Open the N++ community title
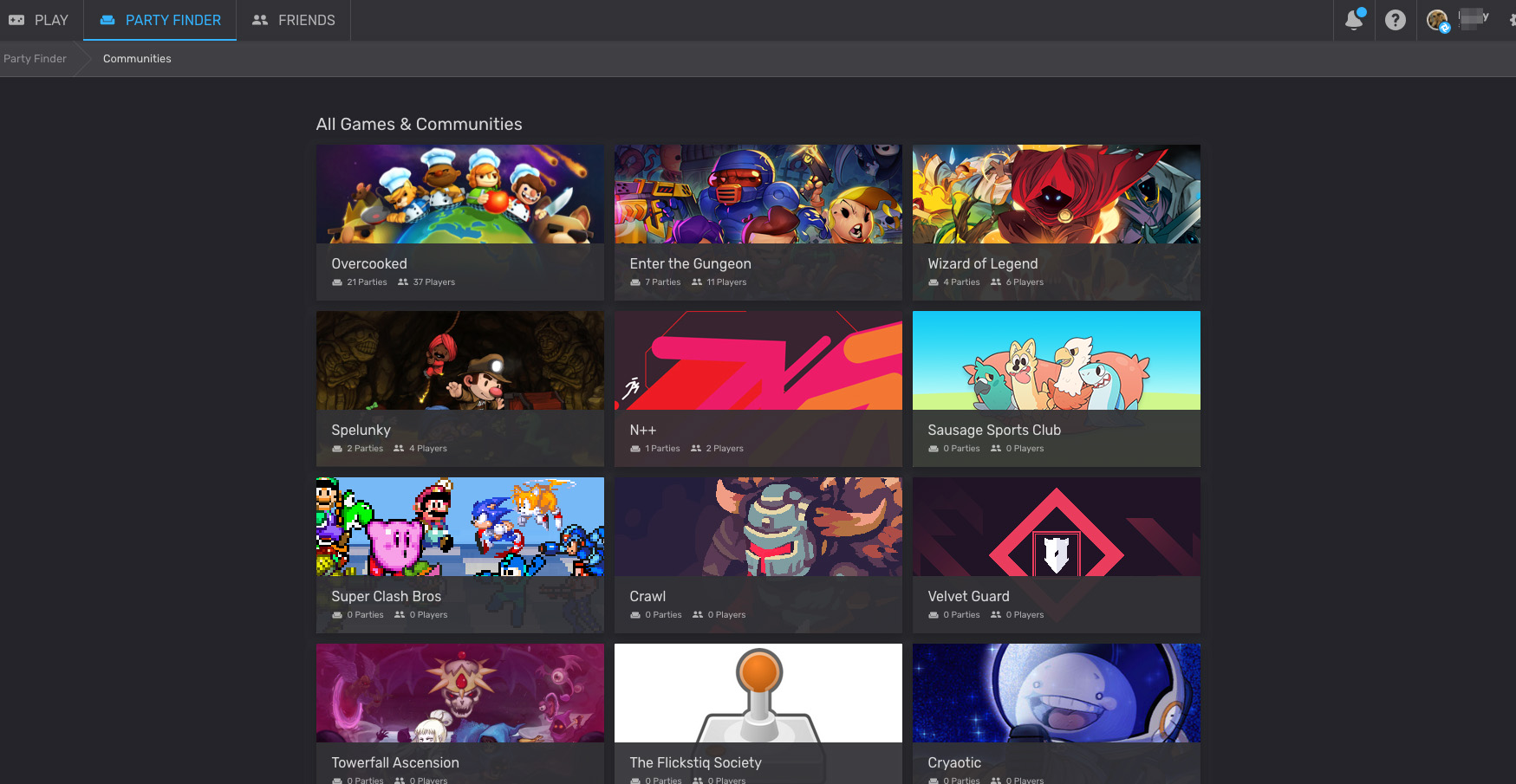This screenshot has width=1516, height=784. 643,430
